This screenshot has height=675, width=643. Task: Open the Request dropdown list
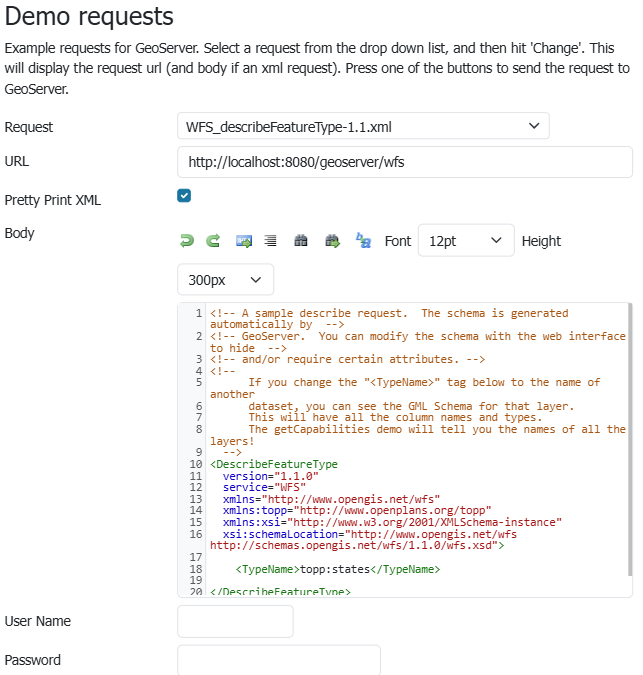pos(363,127)
